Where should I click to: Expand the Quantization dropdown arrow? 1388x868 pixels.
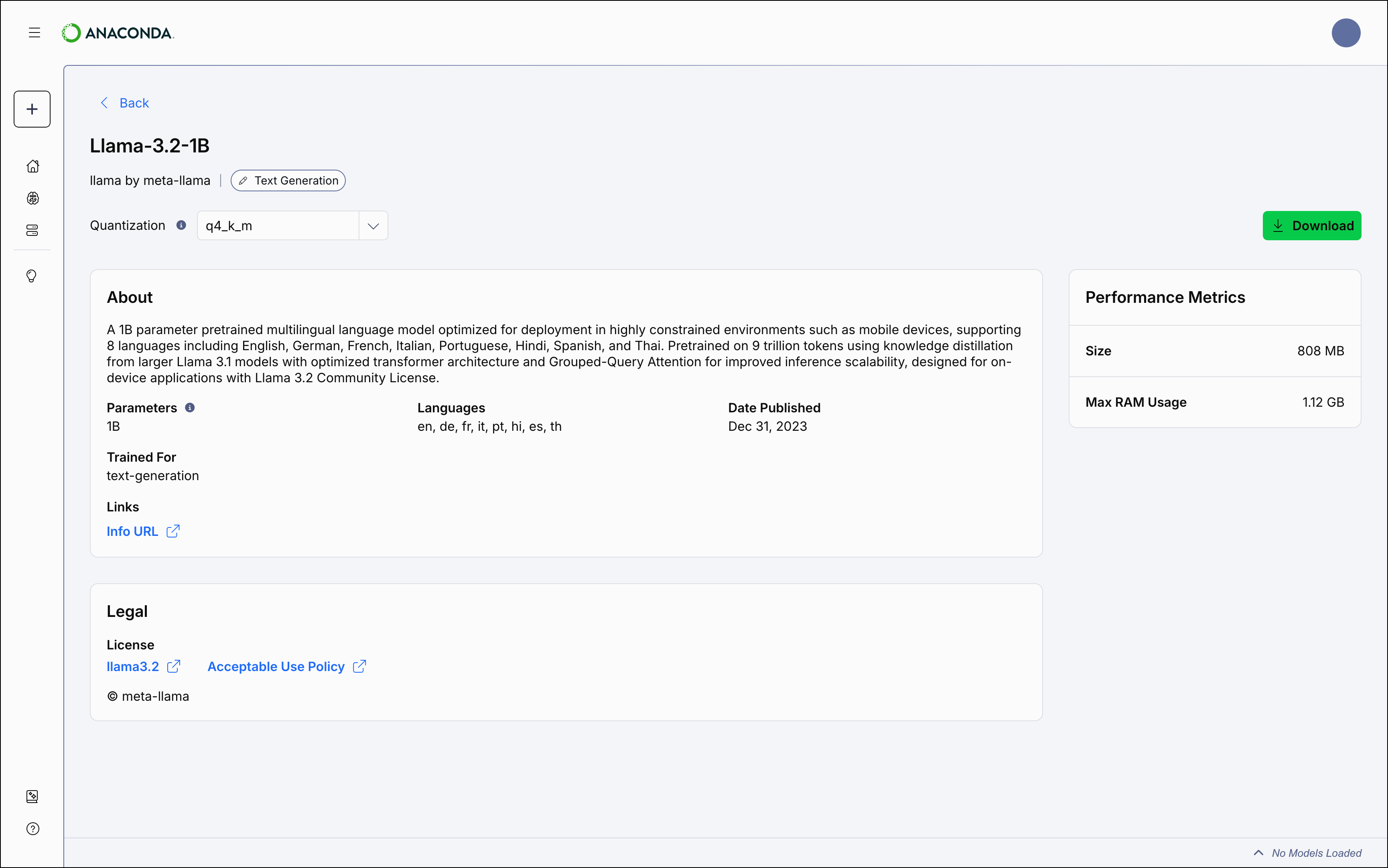[373, 225]
